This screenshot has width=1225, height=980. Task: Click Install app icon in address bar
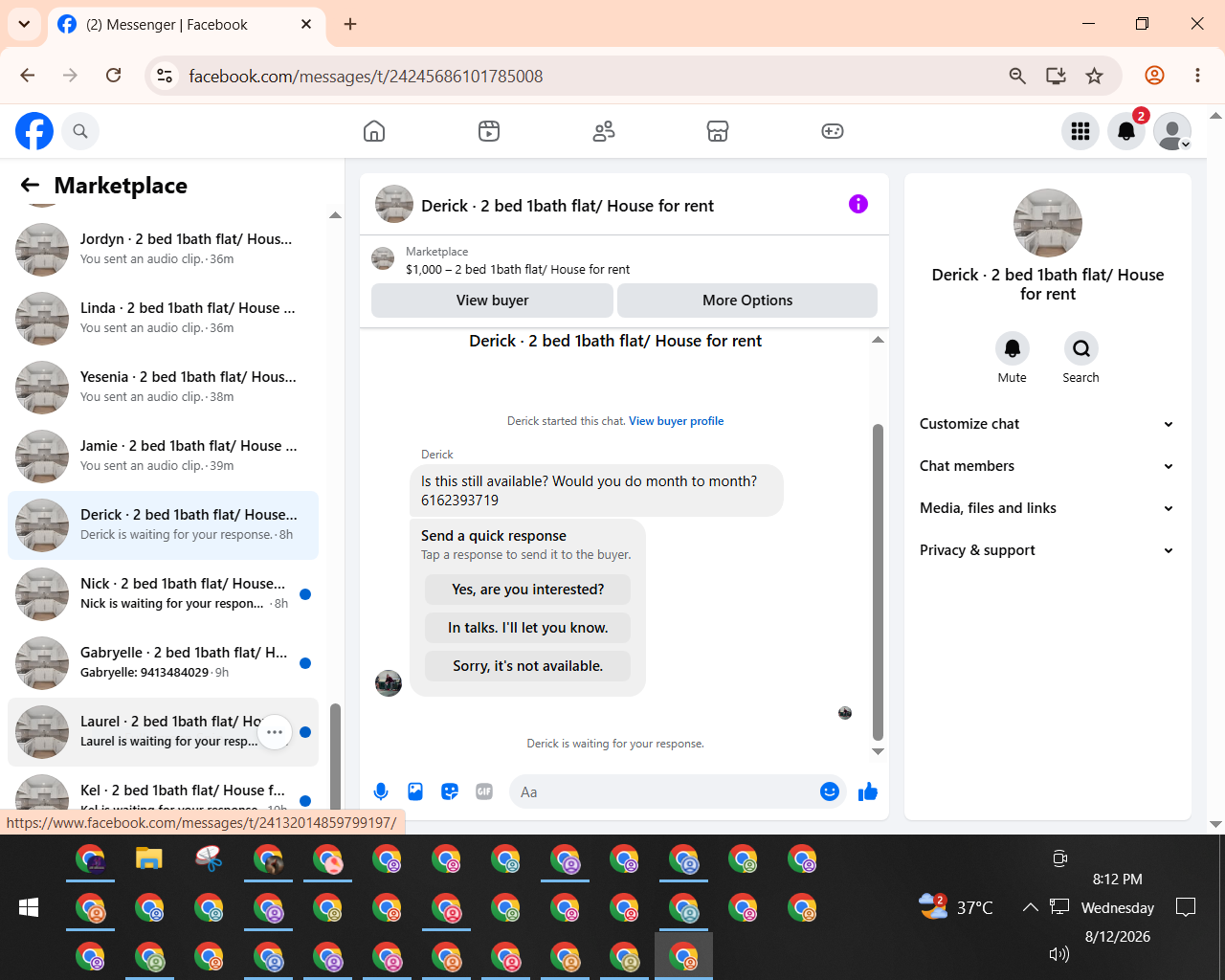coord(1056,76)
